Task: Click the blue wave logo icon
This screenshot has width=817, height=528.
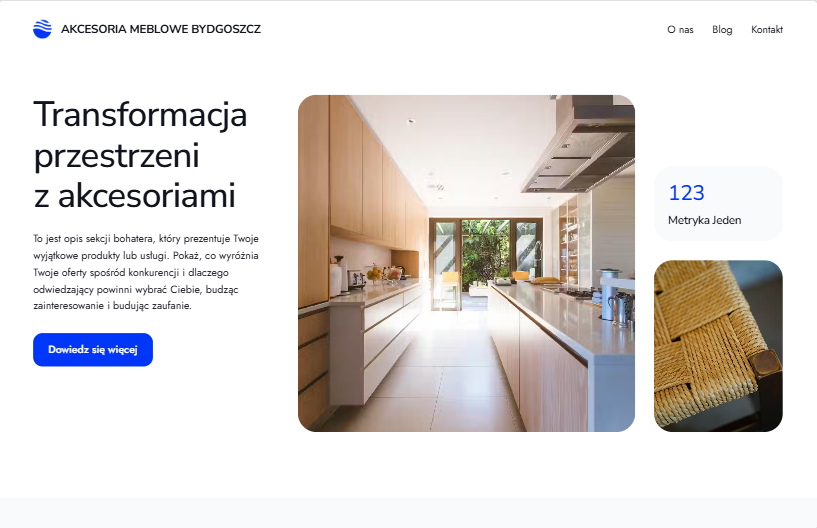Action: pyautogui.click(x=42, y=29)
